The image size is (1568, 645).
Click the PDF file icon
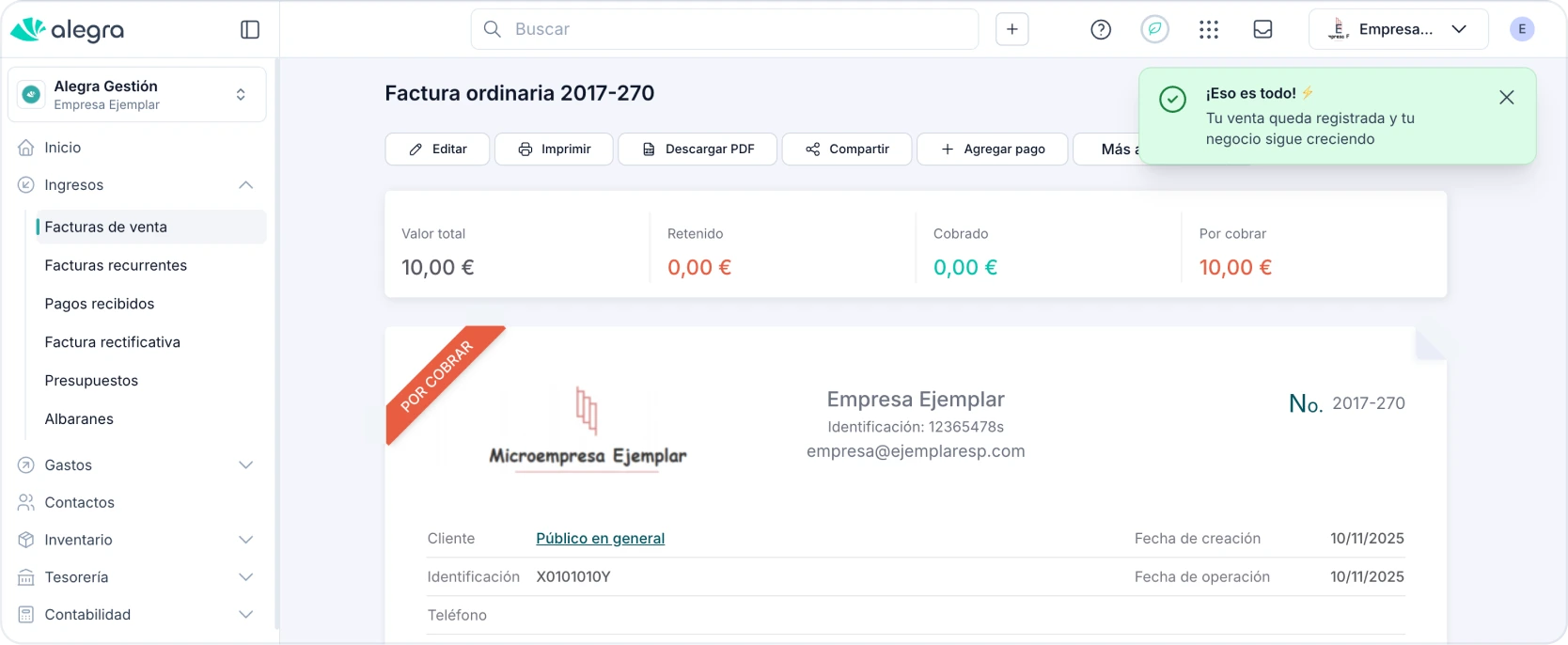(649, 149)
